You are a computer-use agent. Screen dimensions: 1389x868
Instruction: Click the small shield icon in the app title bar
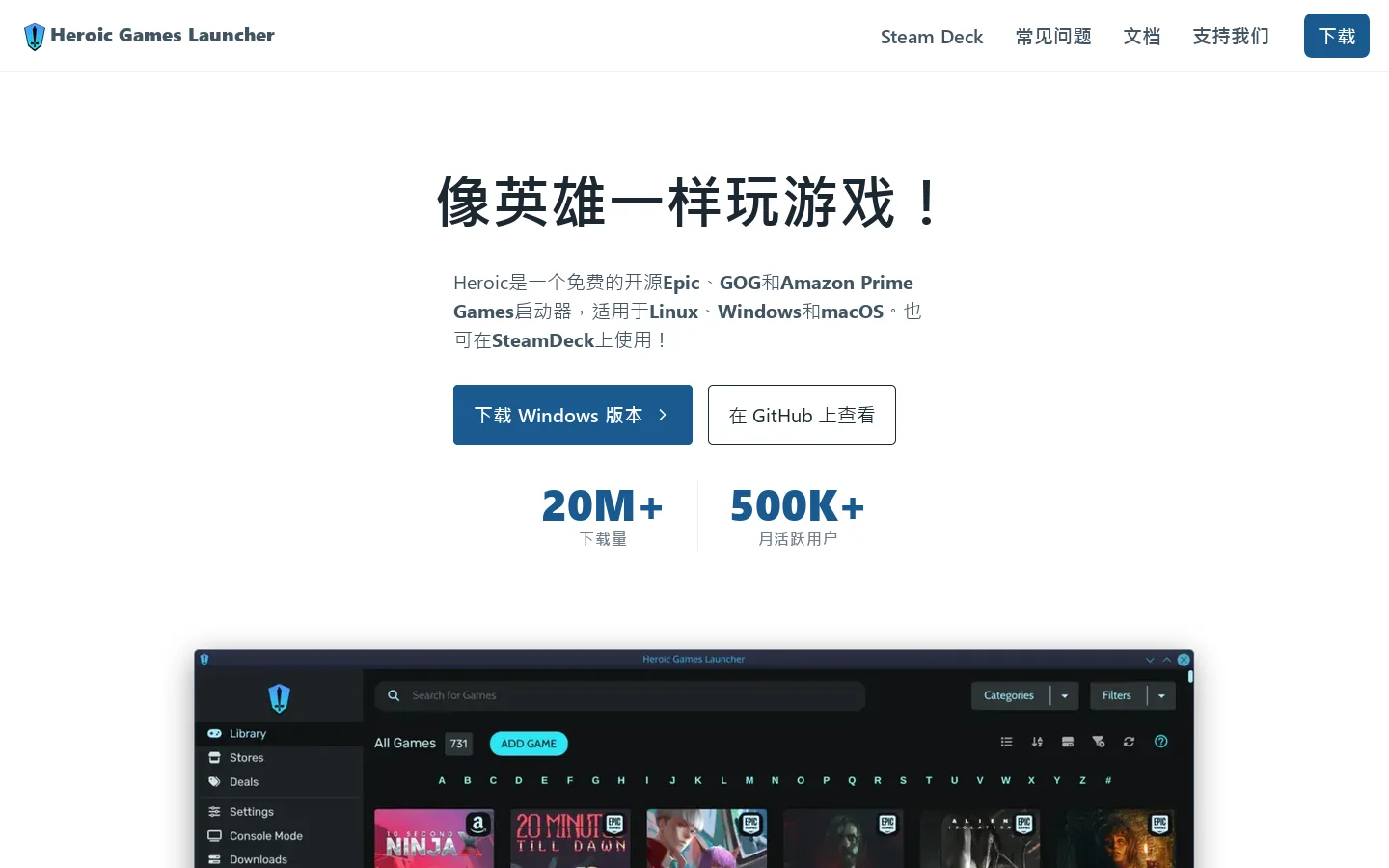204,660
